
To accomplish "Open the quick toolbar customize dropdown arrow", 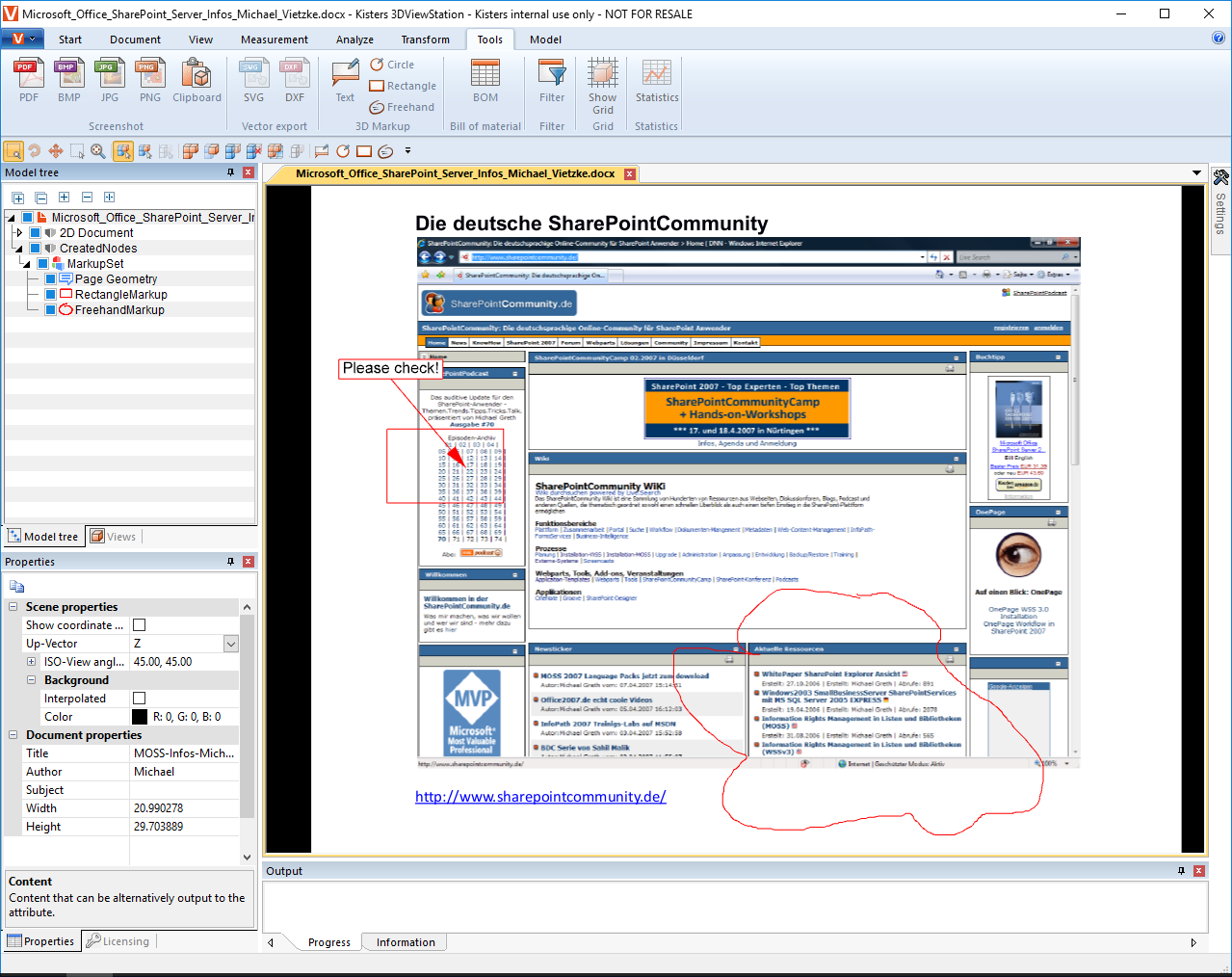I will [x=407, y=151].
